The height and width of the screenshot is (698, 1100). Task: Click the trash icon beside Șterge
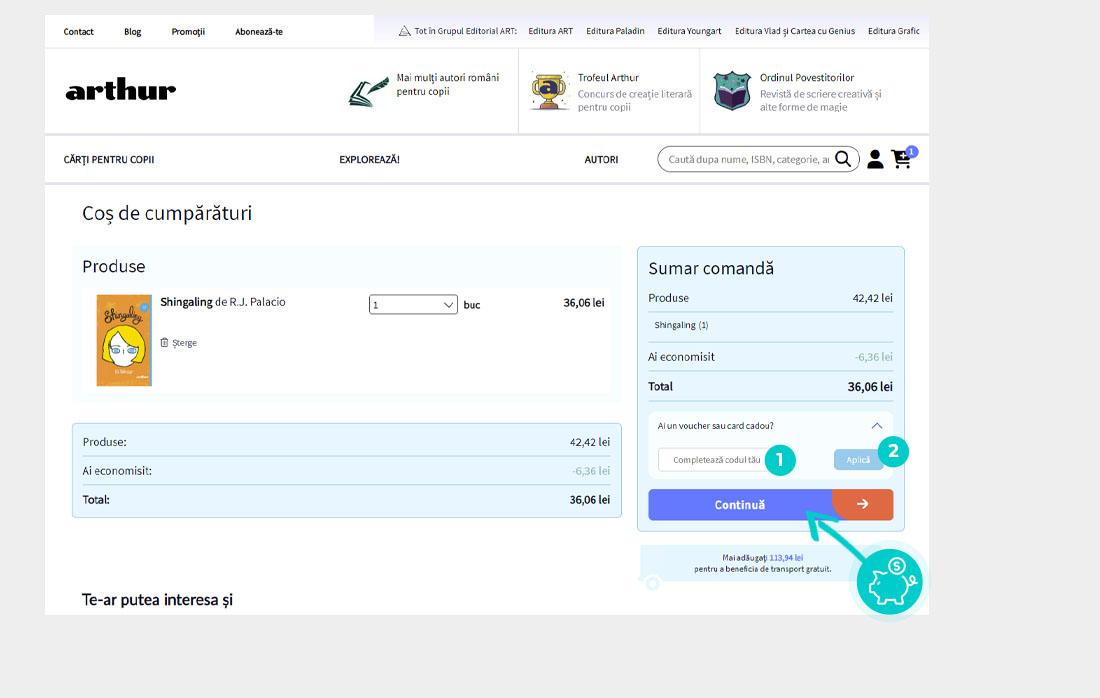[165, 342]
